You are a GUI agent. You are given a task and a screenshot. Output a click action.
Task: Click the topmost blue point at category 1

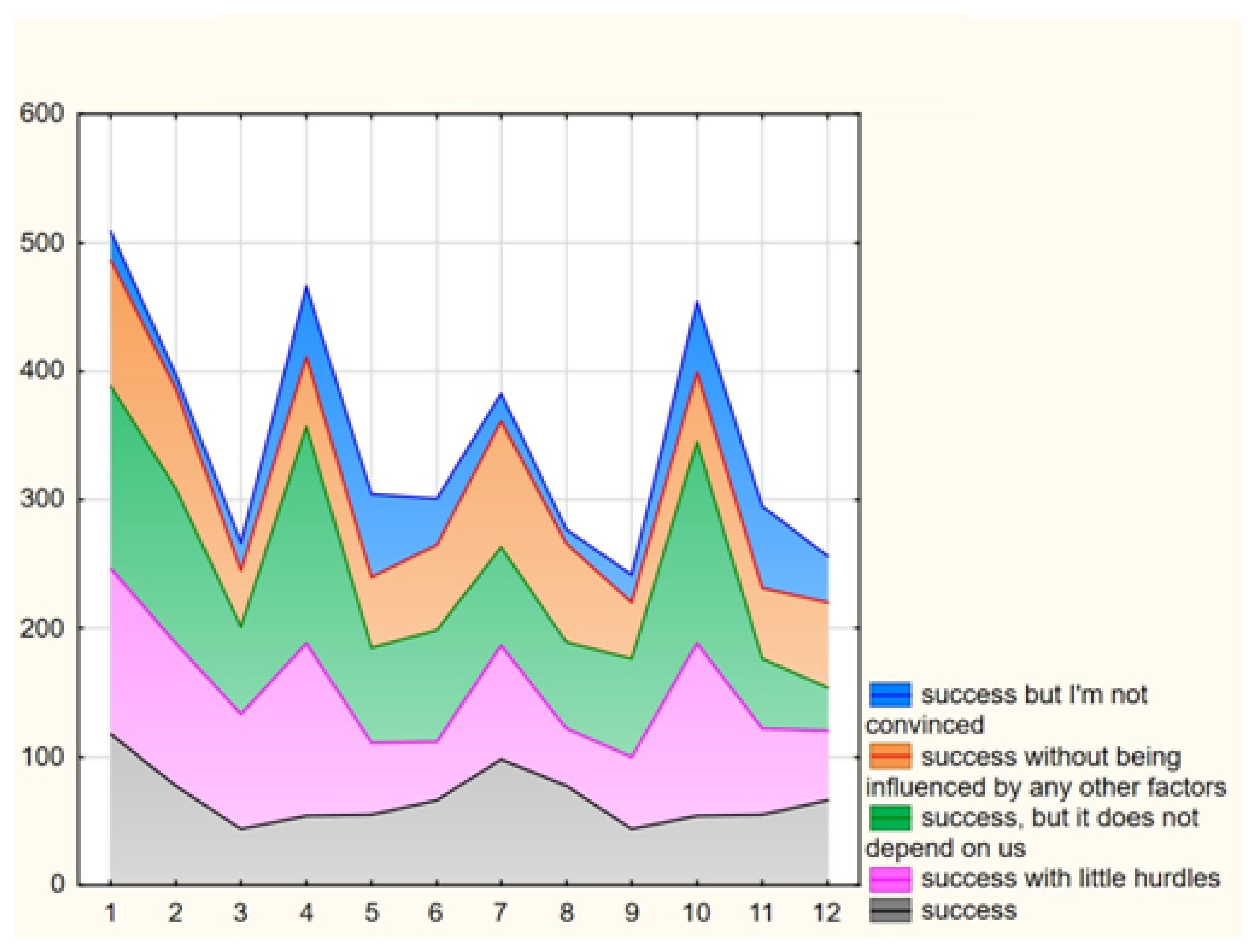(x=111, y=232)
